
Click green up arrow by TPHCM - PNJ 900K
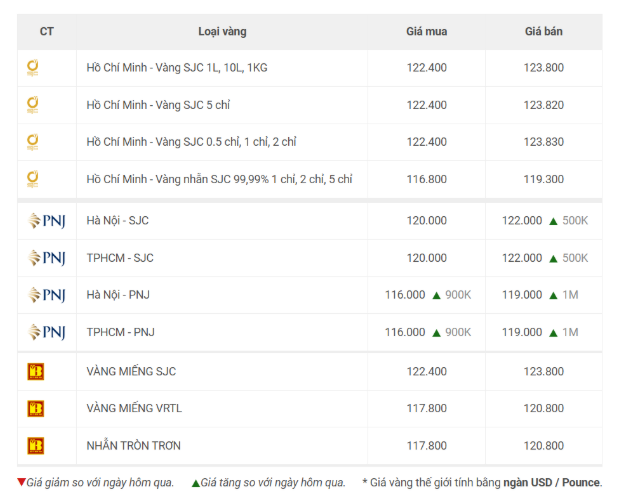point(436,333)
